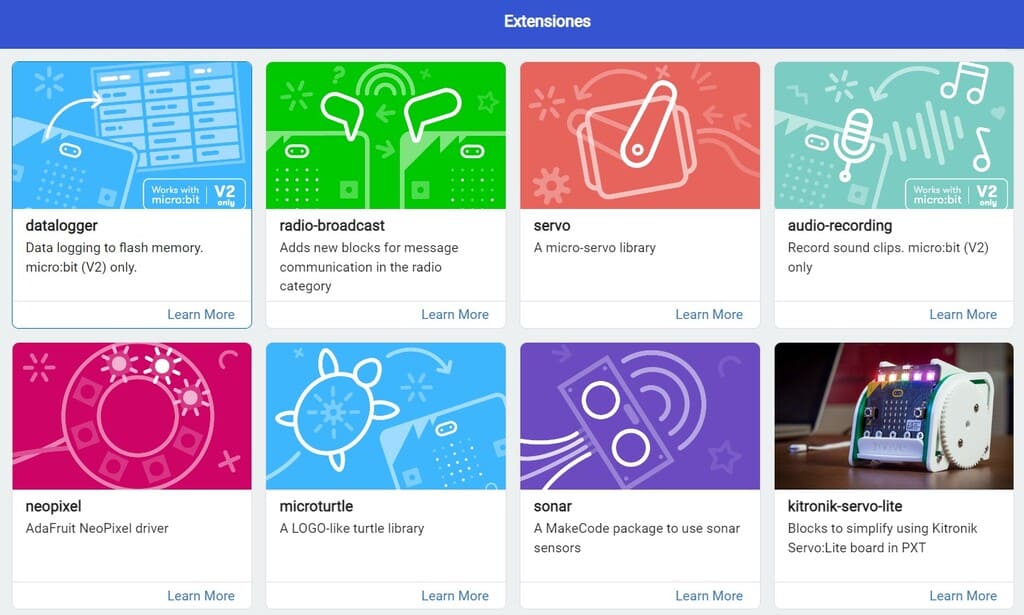The width and height of the screenshot is (1024, 615).
Task: Click the datalogger title text
Action: 61,226
